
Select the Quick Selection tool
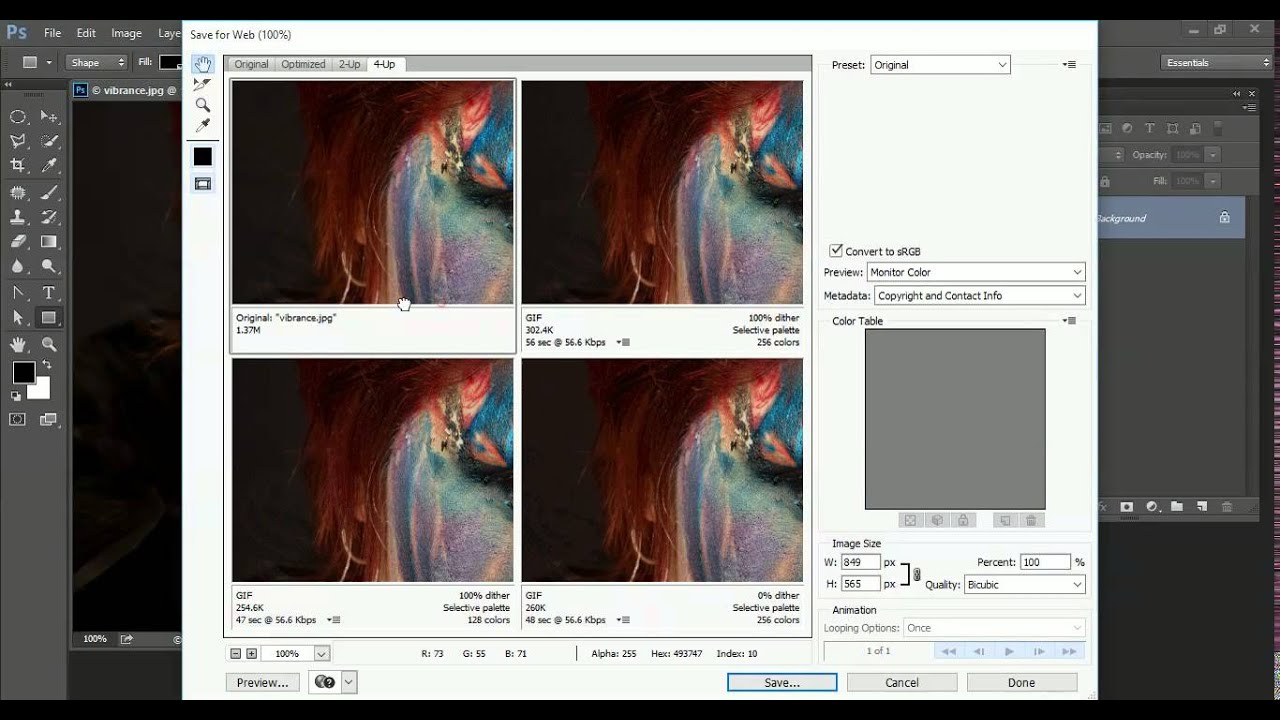pos(48,142)
